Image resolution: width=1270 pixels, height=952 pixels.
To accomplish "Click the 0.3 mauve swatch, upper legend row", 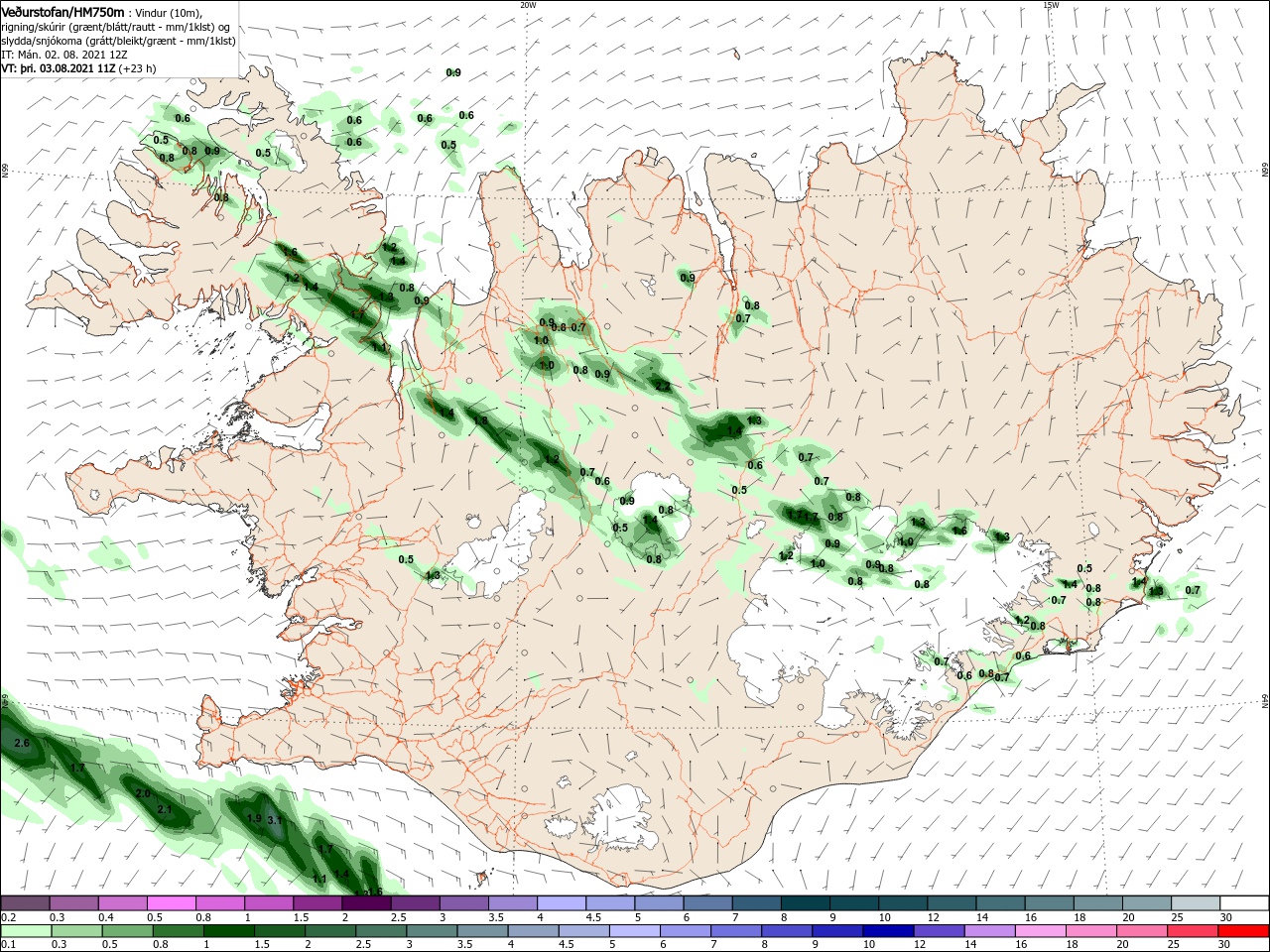I will click(73, 903).
